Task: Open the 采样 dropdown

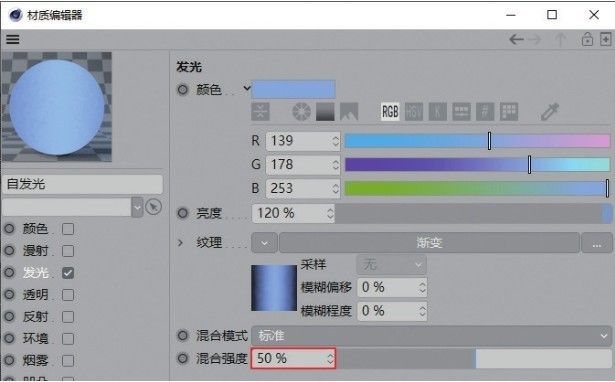Action: pyautogui.click(x=391, y=265)
